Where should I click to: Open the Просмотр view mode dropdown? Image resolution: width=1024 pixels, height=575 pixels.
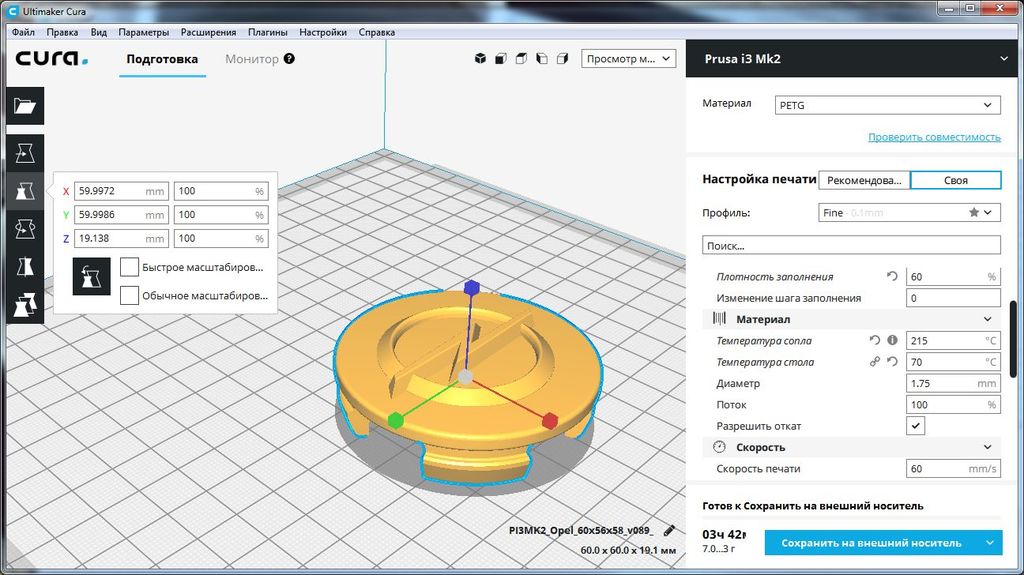(628, 59)
